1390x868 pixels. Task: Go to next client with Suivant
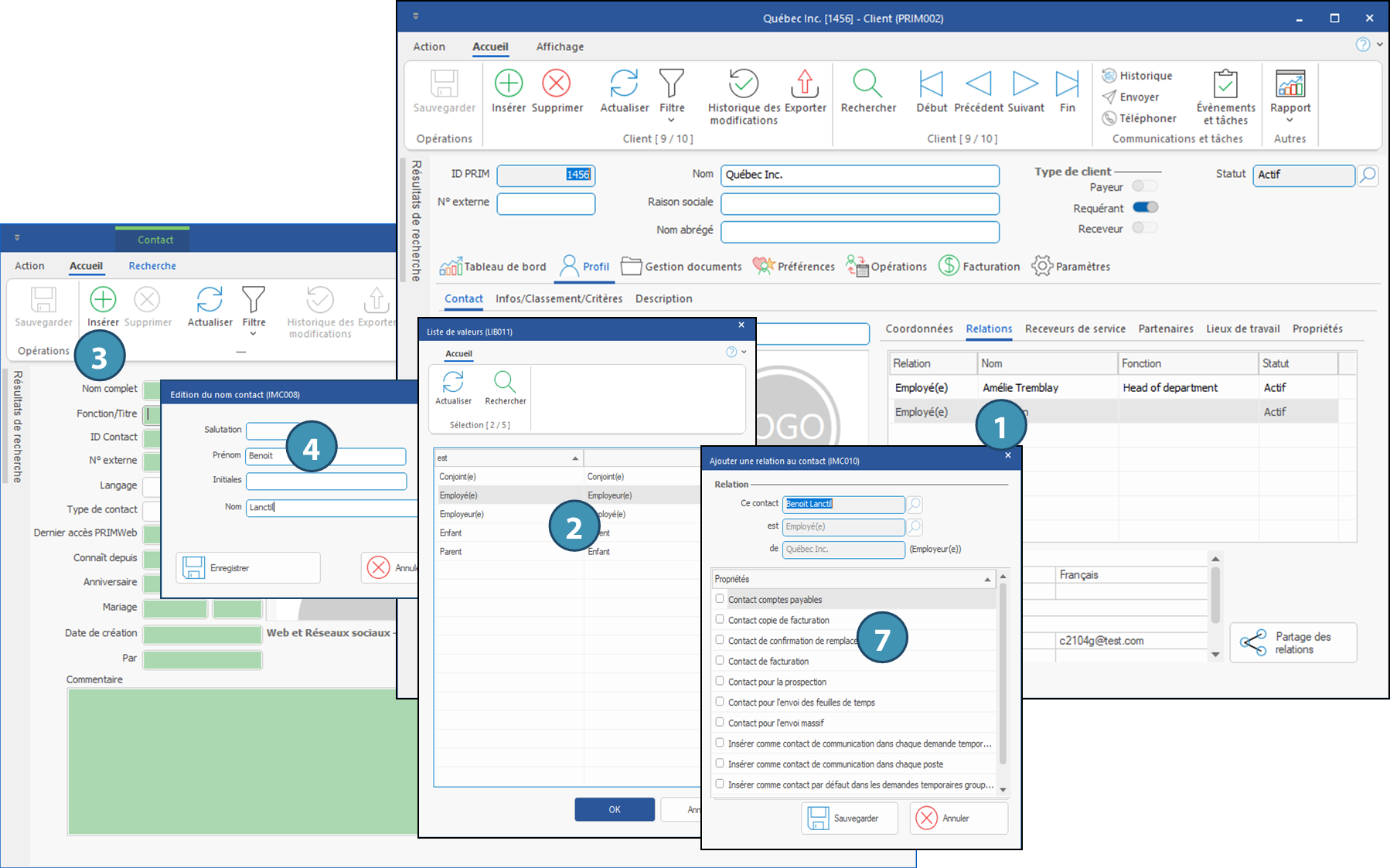click(1025, 83)
